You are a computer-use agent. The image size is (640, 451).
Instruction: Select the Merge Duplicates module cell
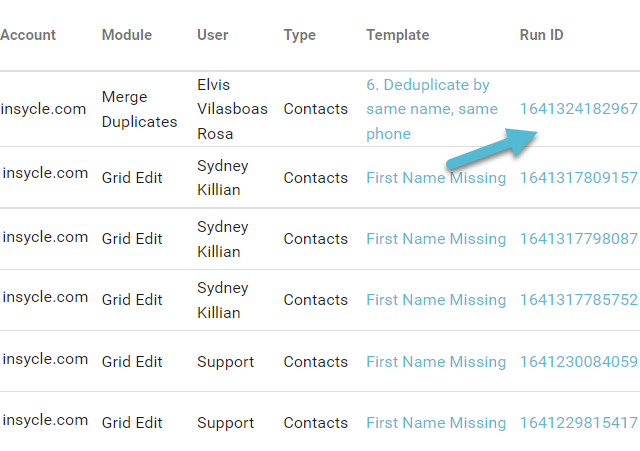click(x=139, y=109)
